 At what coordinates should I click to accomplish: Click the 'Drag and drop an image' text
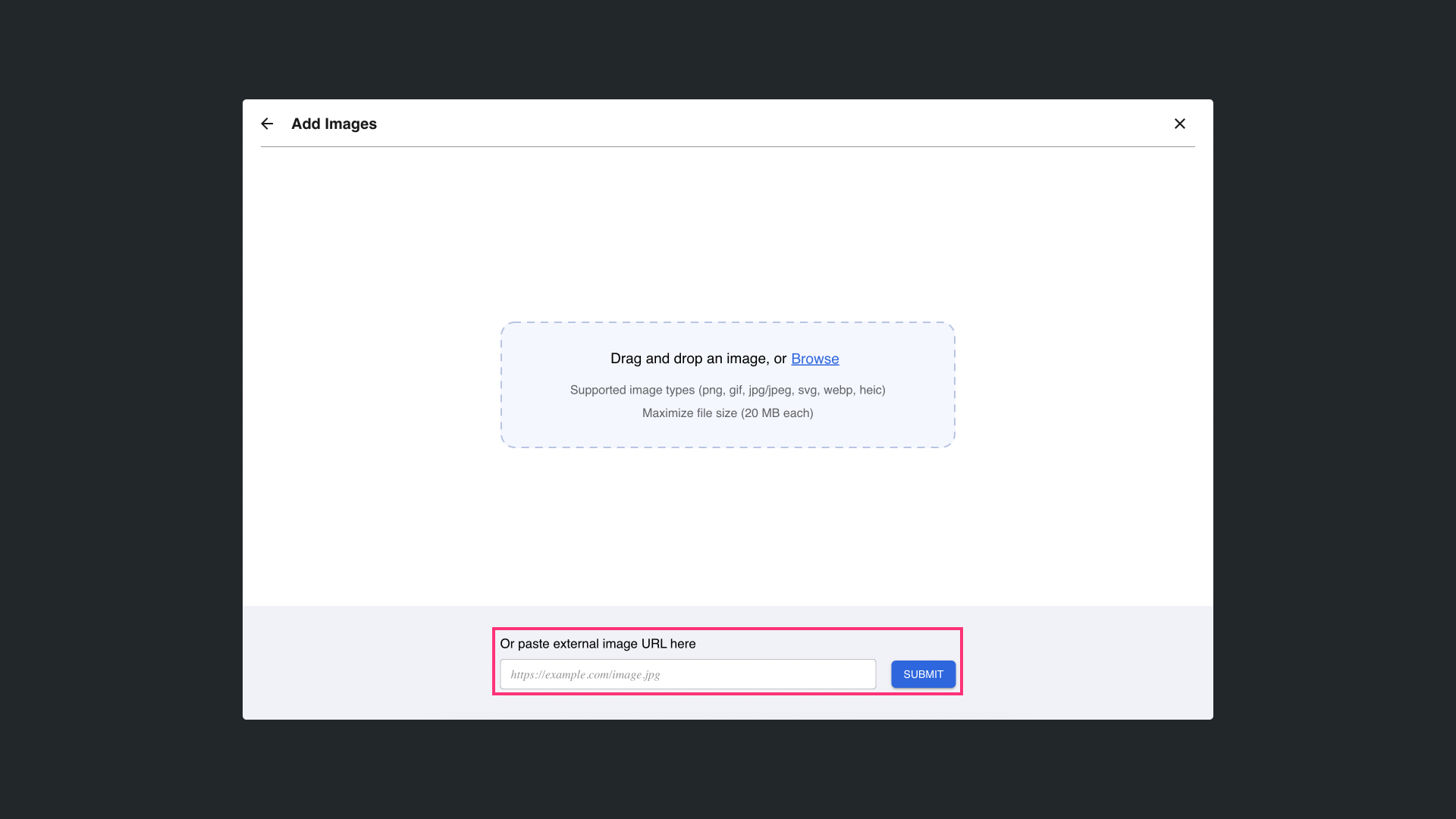(x=689, y=359)
